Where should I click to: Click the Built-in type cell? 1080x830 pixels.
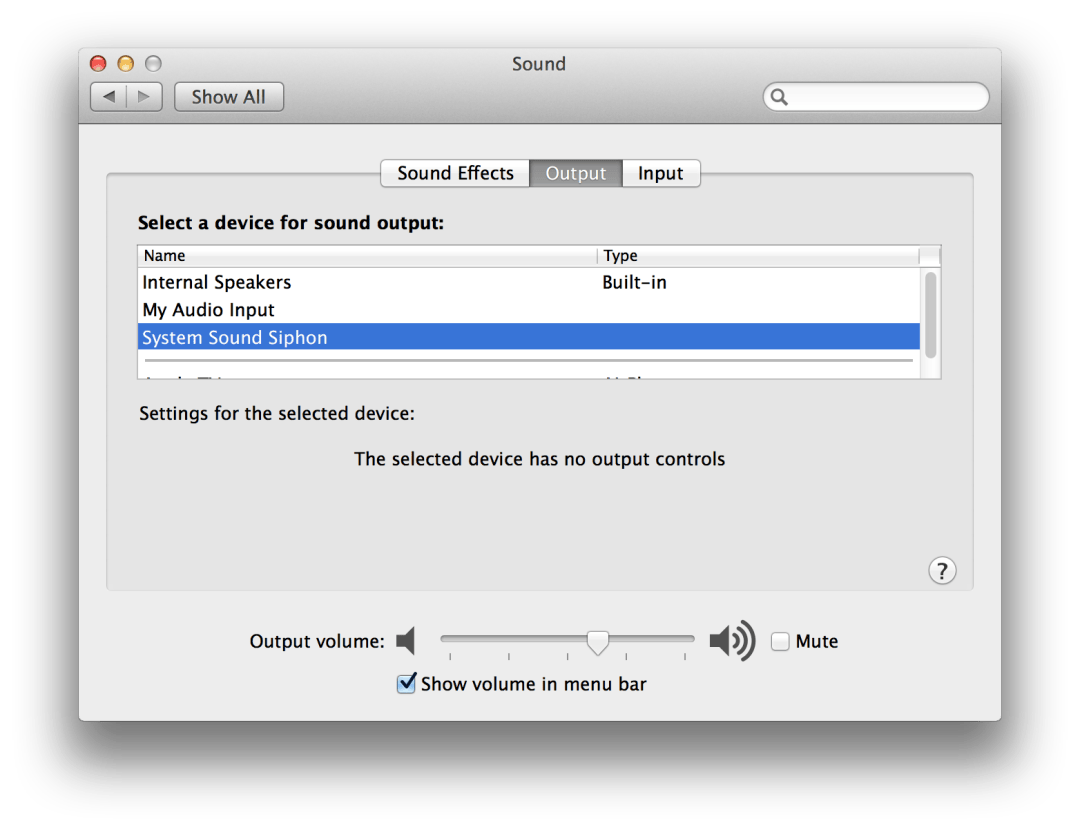pos(634,282)
